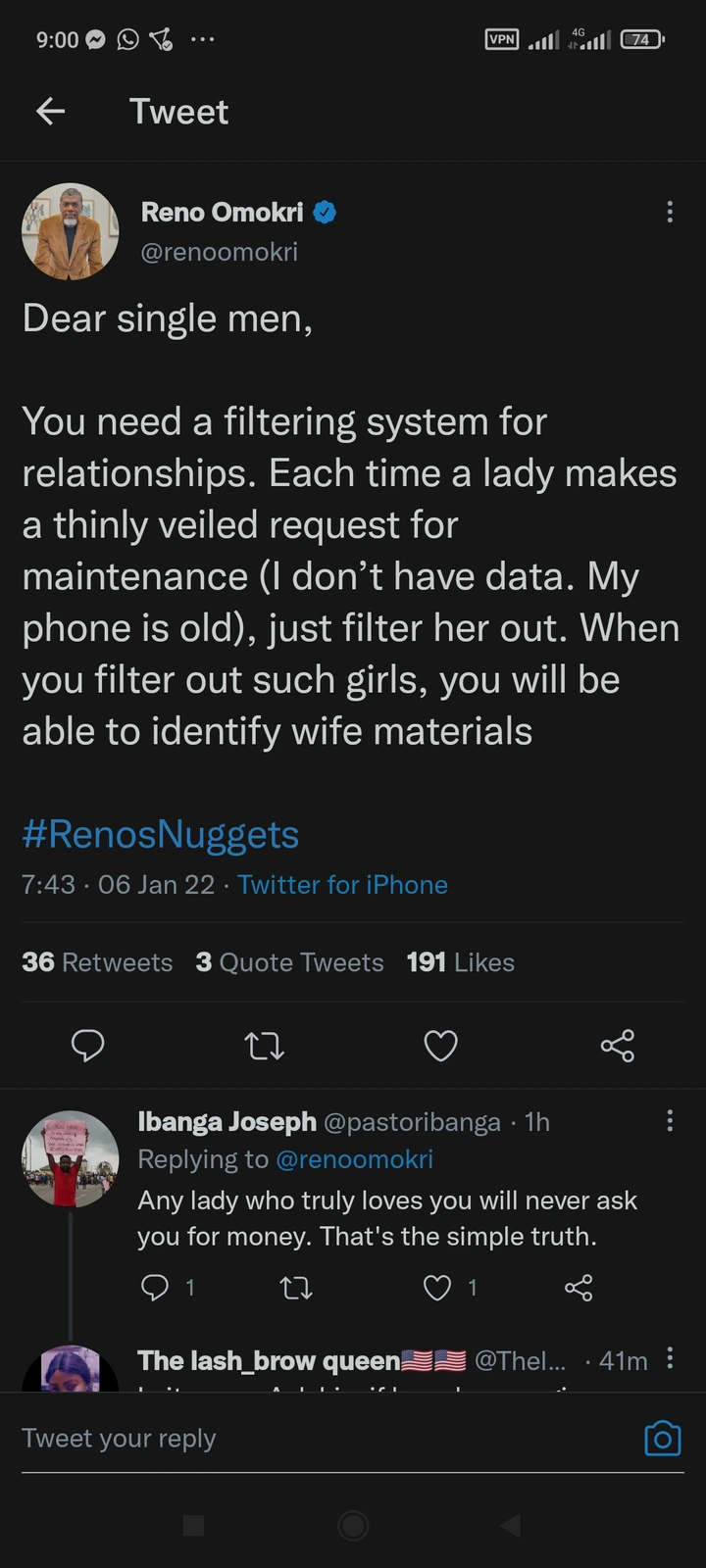
Task: View the 3 Quote Tweets list
Action: point(289,962)
